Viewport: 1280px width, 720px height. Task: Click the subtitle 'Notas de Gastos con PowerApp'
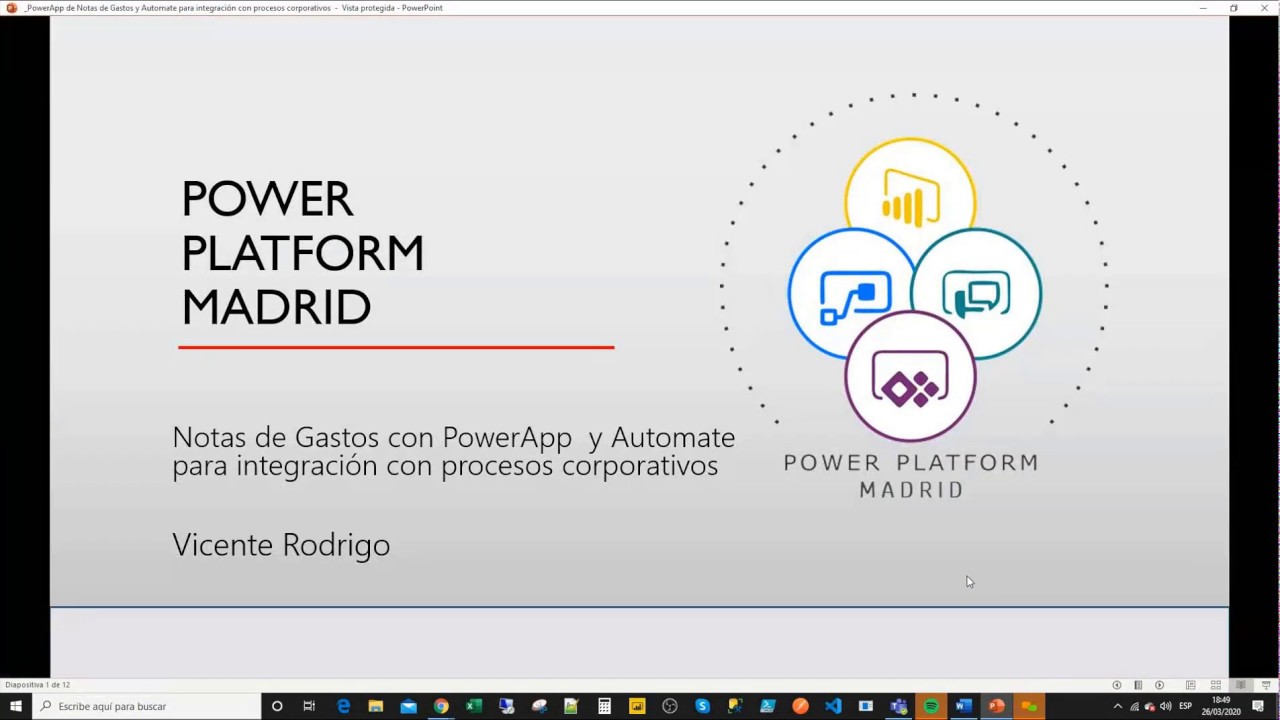click(372, 438)
